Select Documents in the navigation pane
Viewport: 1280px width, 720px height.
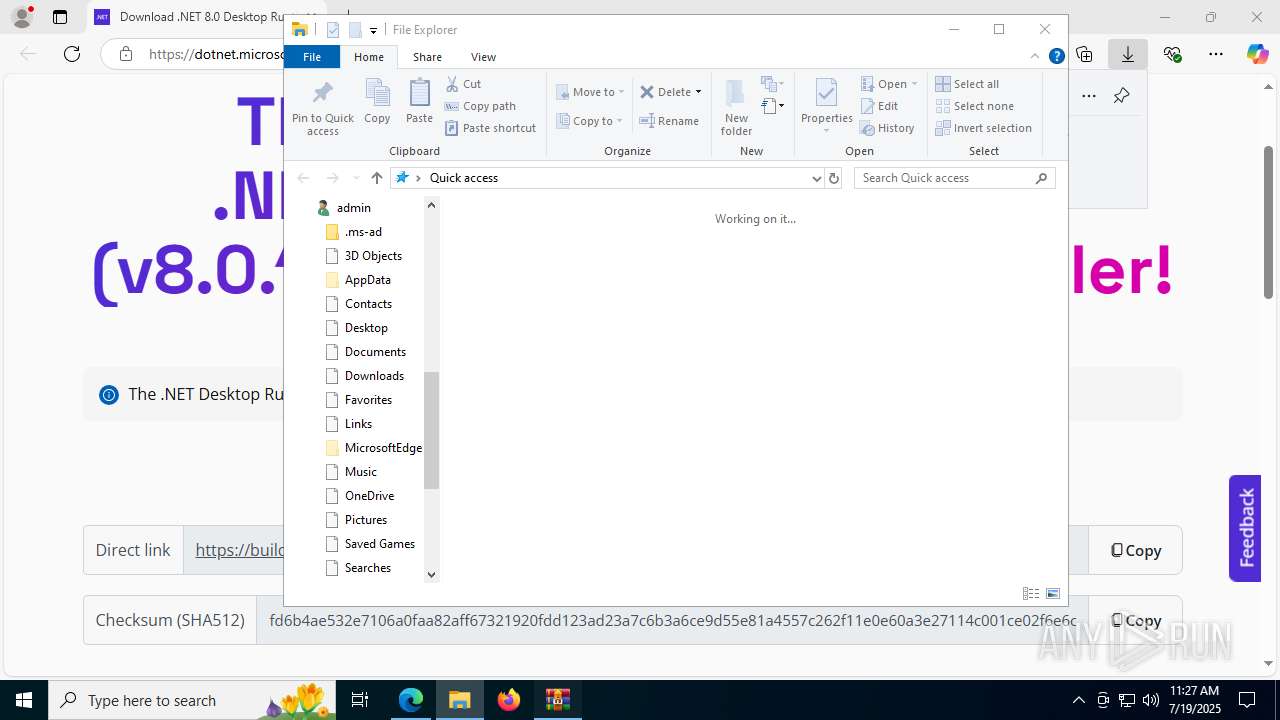pos(375,352)
